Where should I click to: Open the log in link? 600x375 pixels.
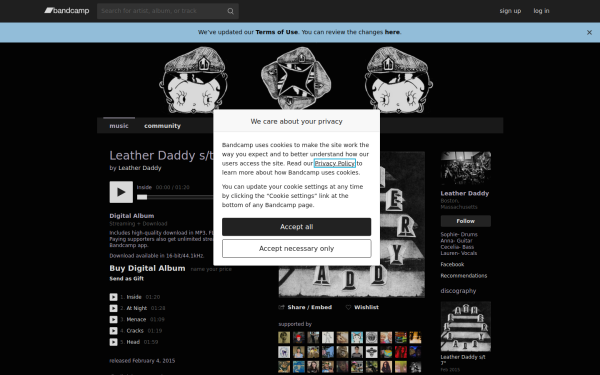tap(541, 11)
